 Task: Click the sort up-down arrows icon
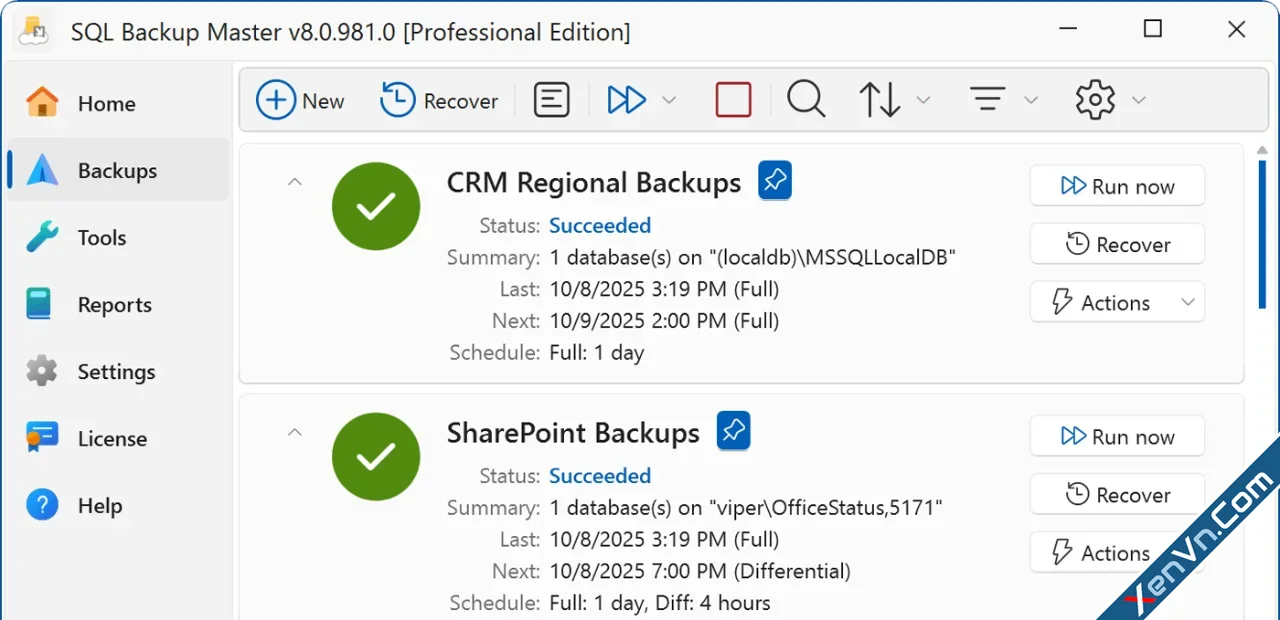tap(880, 100)
